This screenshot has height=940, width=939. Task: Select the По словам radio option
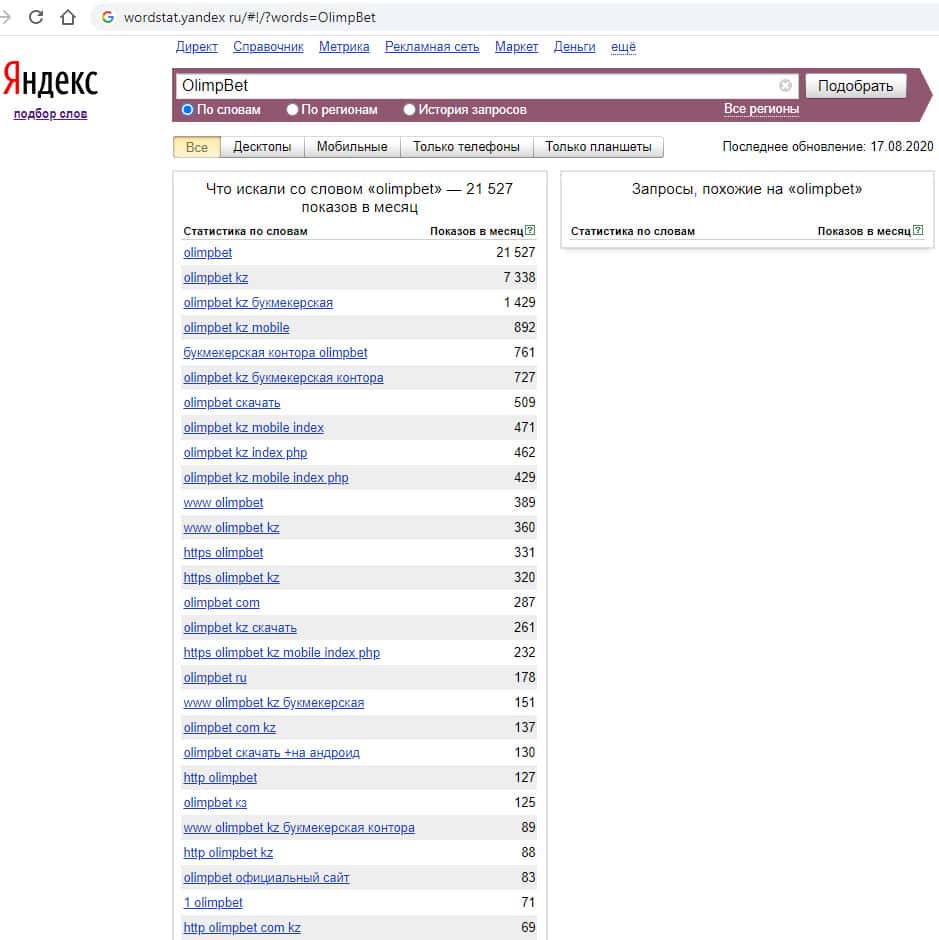[x=188, y=110]
